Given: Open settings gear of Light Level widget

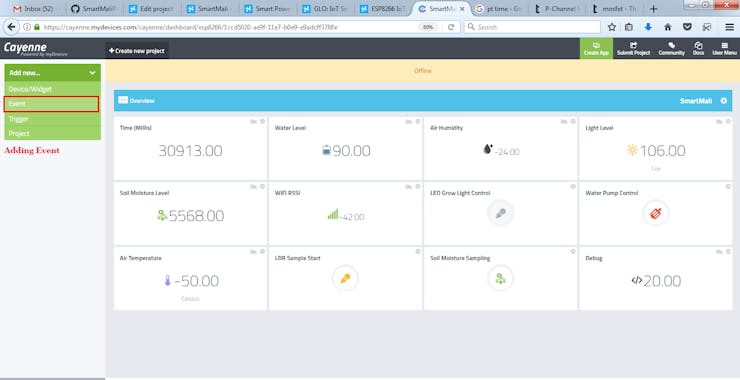Looking at the screenshot, I should coord(728,121).
